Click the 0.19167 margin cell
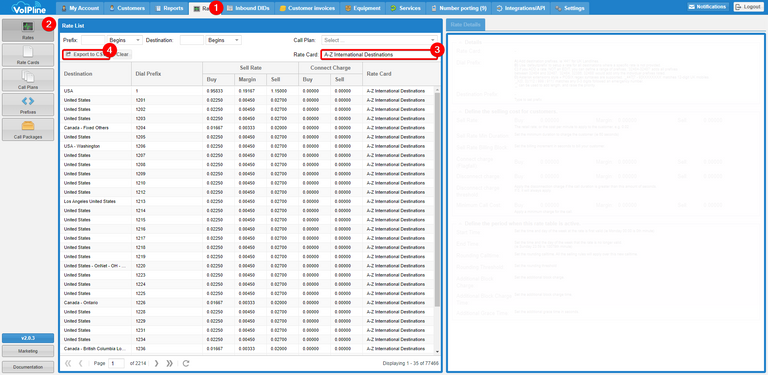Image resolution: width=768 pixels, height=375 pixels. 250,91
